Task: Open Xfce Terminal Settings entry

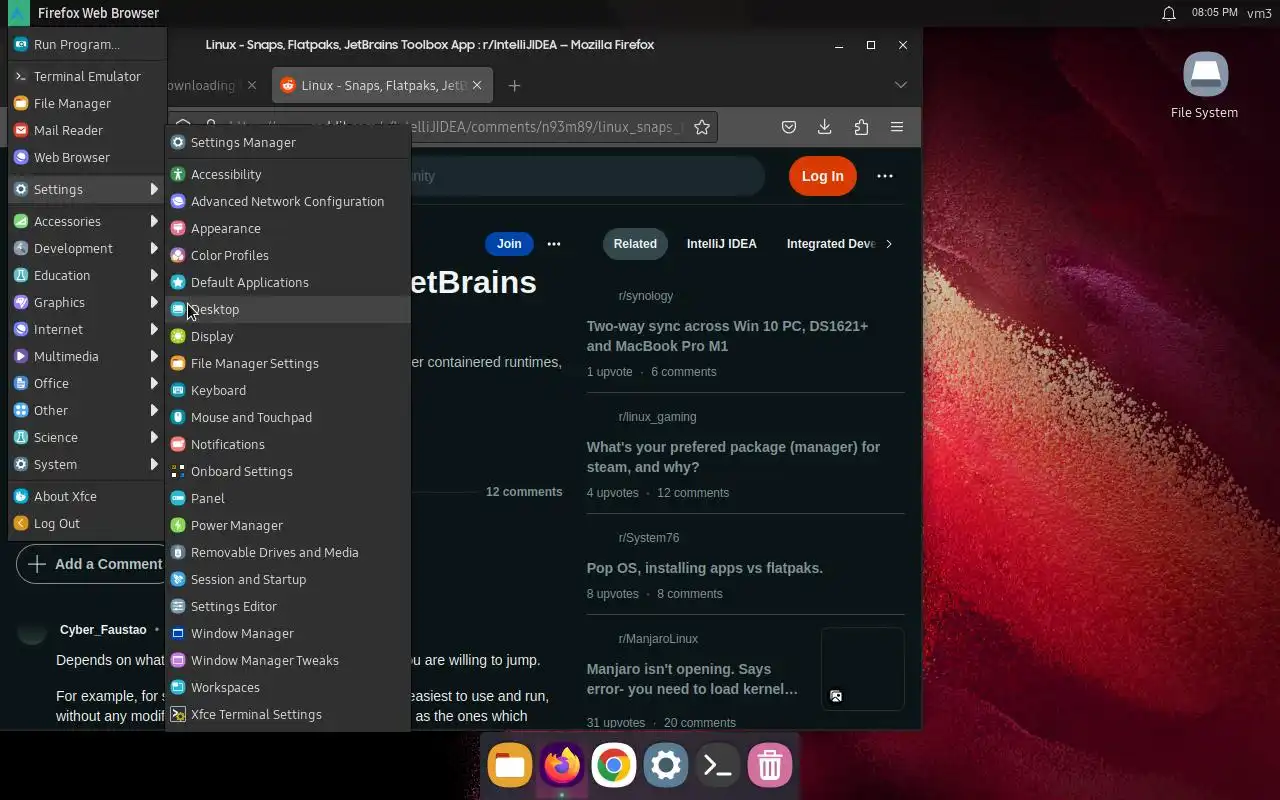Action: tap(288, 714)
